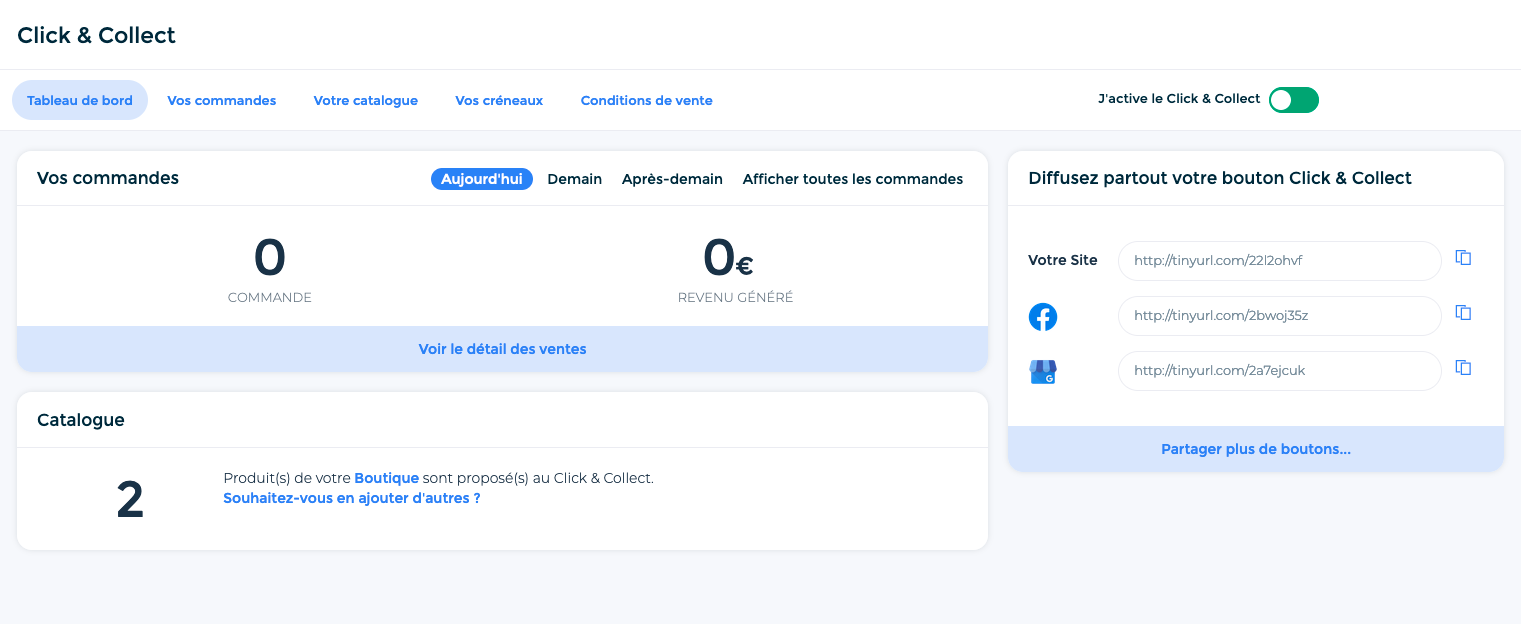Screen dimensions: 1521x624
Task: Go to the Votre catalogue tab
Action: pyautogui.click(x=366, y=100)
